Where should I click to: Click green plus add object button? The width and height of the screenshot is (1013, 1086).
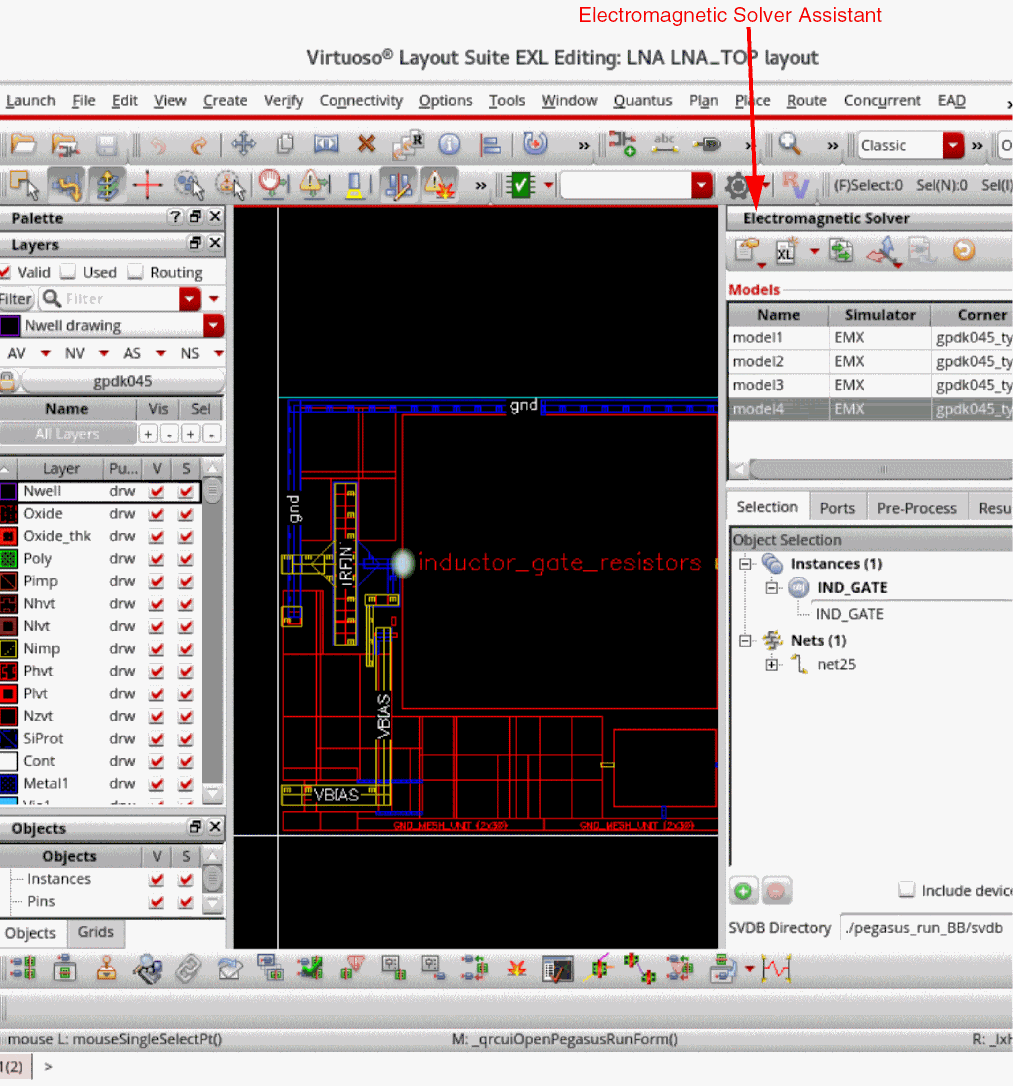[743, 890]
